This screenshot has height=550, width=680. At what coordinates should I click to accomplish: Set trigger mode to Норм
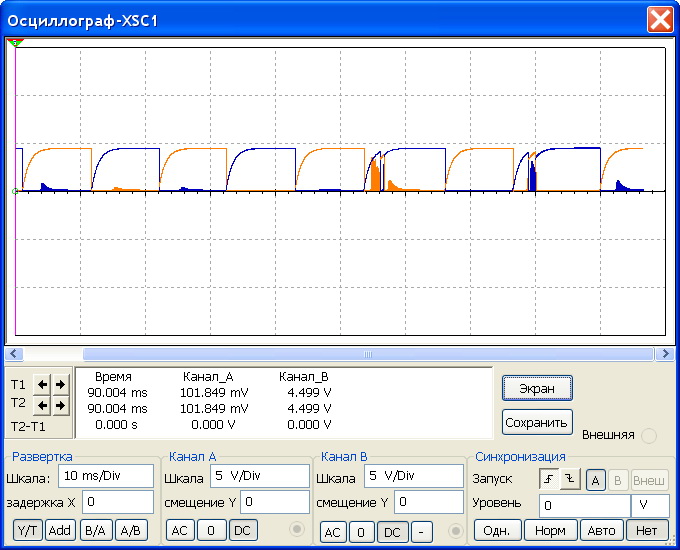(551, 530)
